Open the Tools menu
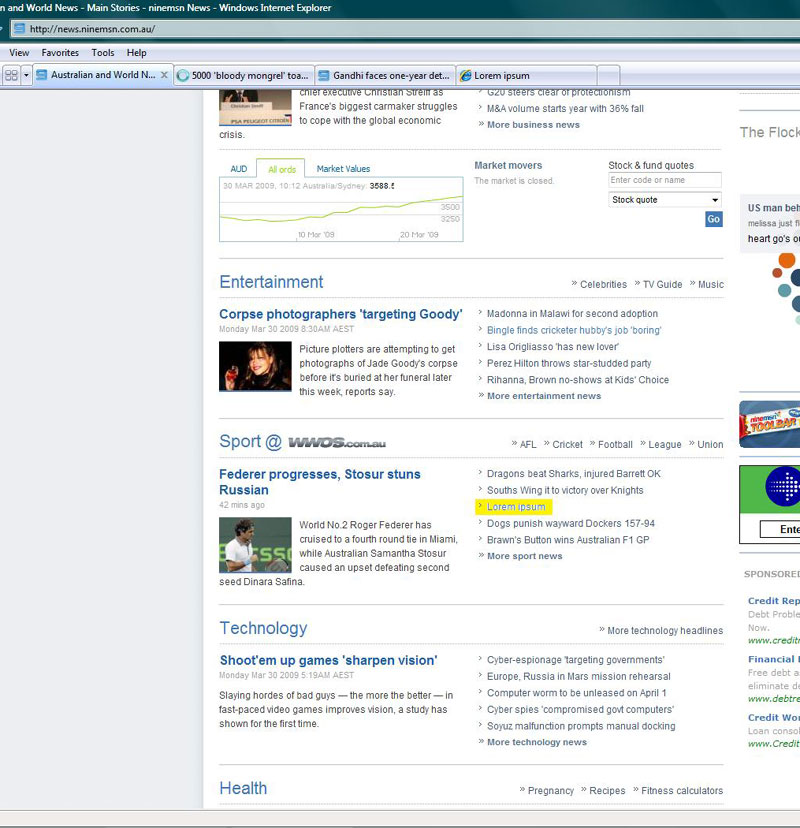Screen dimensions: 800x828 pyautogui.click(x=102, y=53)
